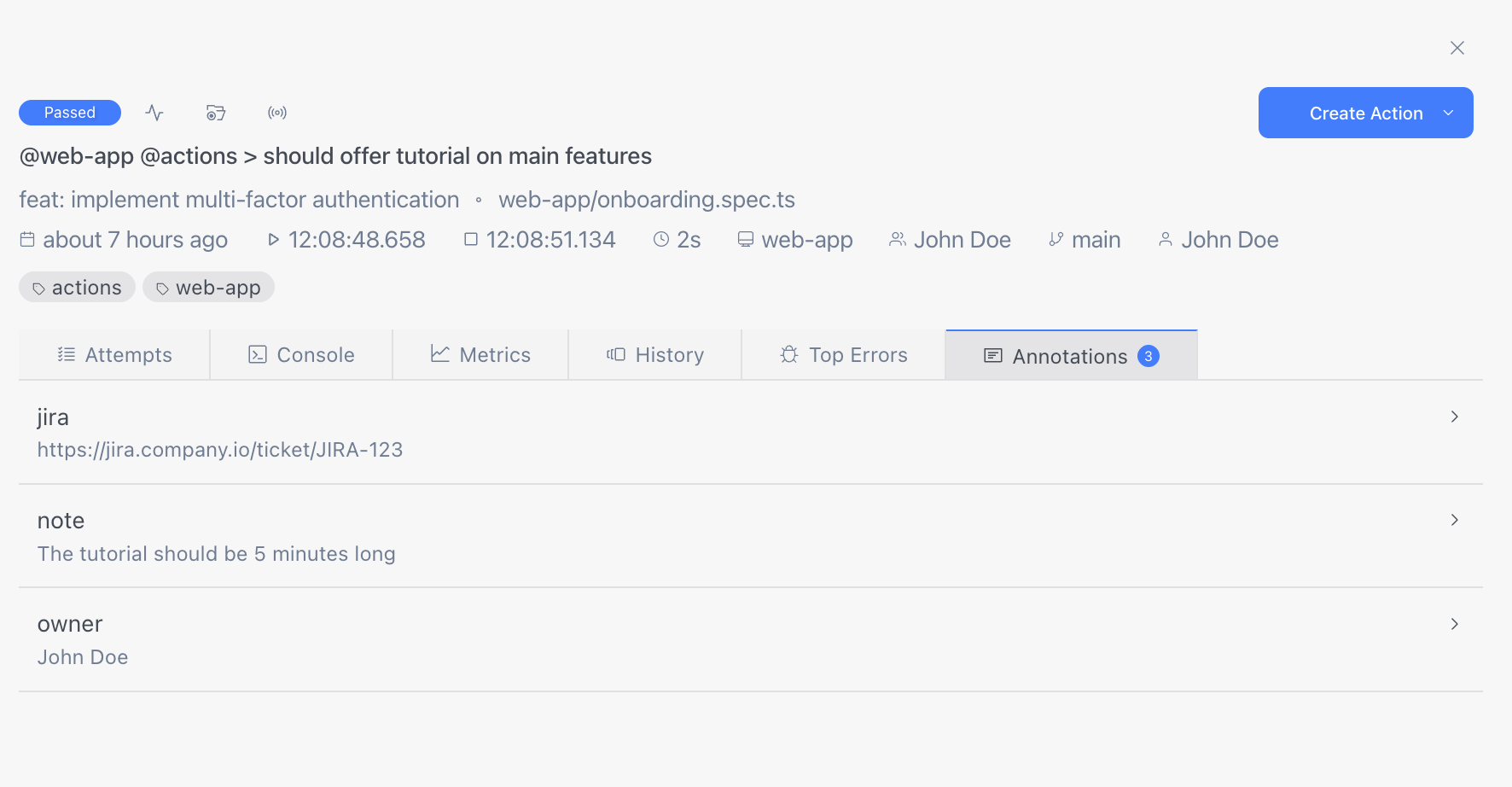
Task: Open the JIRA-123 ticket link
Action: pos(220,450)
